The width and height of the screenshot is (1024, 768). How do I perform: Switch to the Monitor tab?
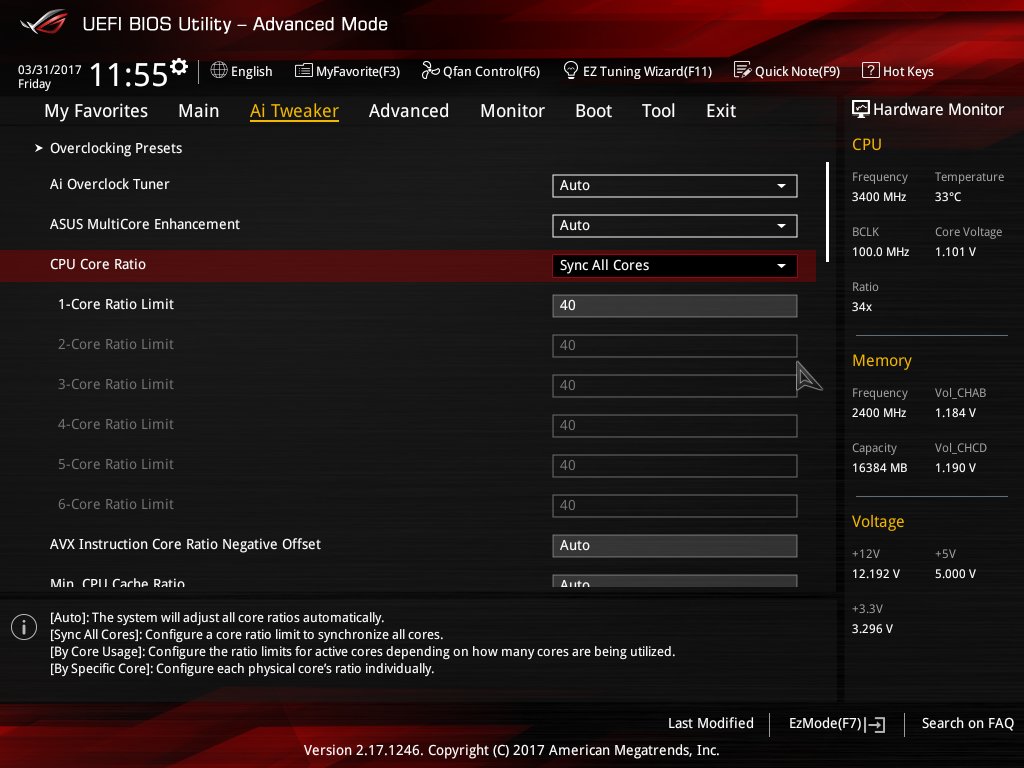512,111
